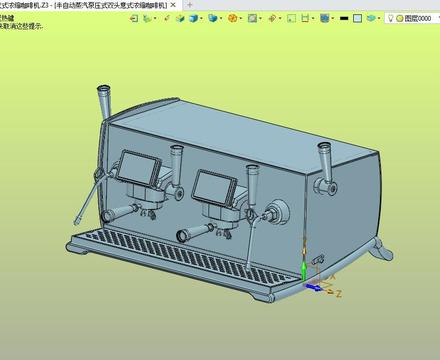
Task: Open the dropdown arrow beside the blue cube
Action: [201, 19]
